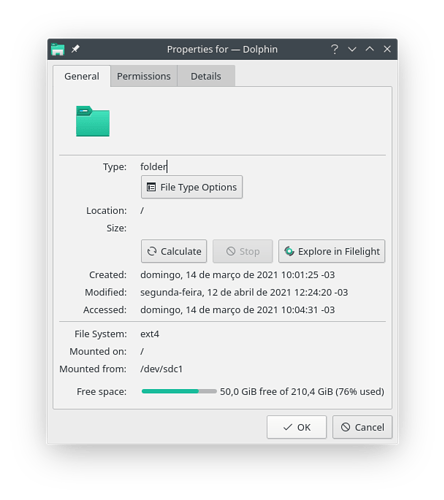444x500 pixels.
Task: Toggle the pin window icon
Action: pyautogui.click(x=75, y=49)
